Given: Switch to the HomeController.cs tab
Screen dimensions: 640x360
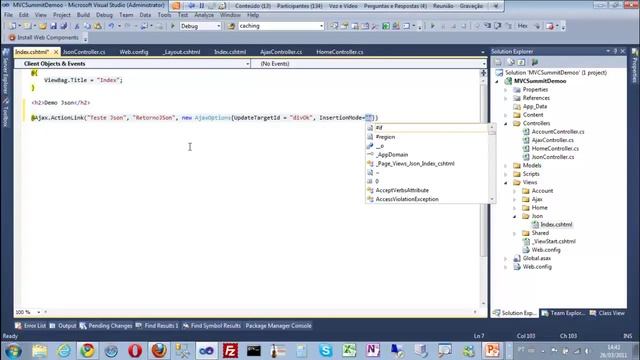Looking at the screenshot, I should coord(340,52).
